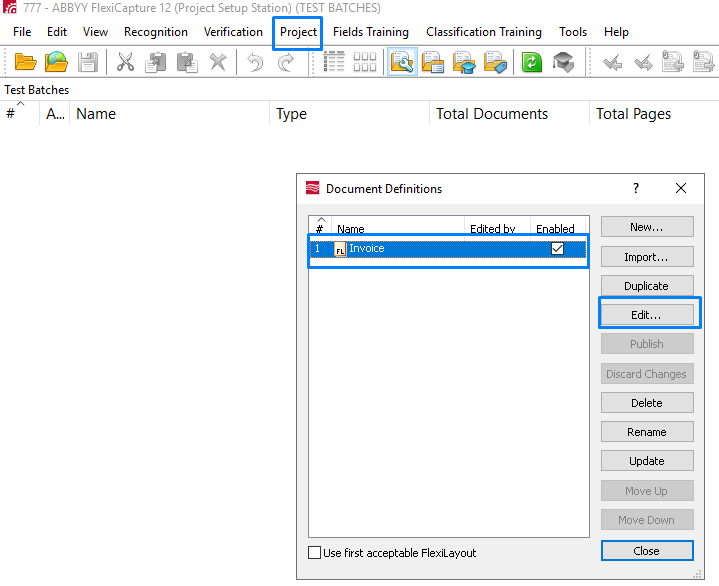Sort batches by Type column header
Viewport: 719px width, 586px height.
pyautogui.click(x=349, y=114)
